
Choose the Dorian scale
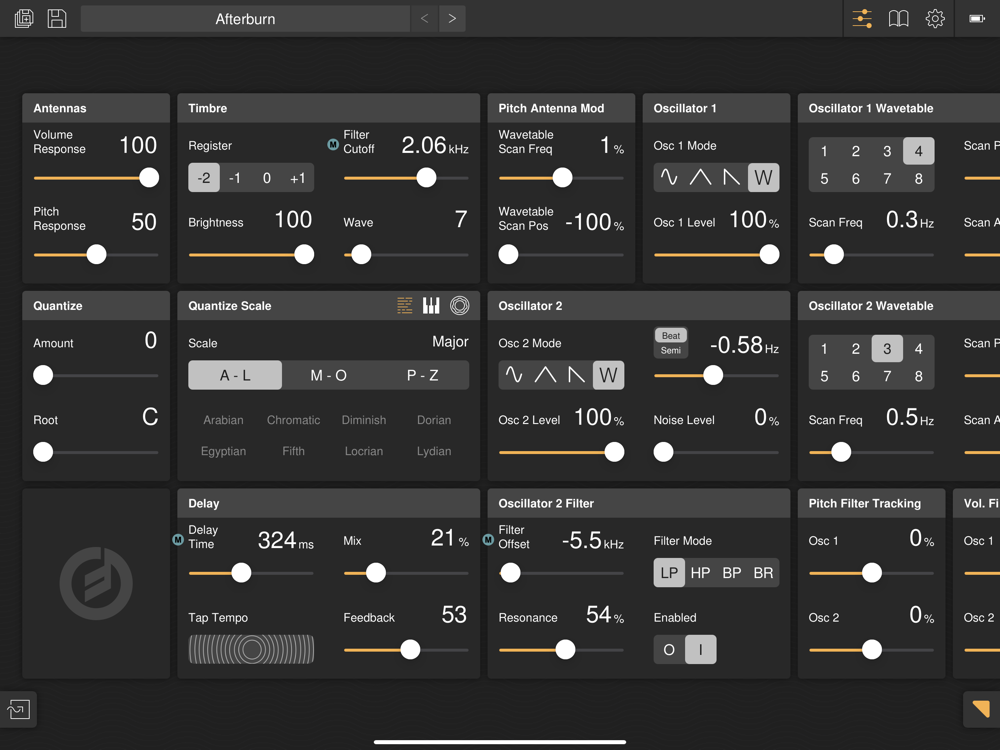434,420
